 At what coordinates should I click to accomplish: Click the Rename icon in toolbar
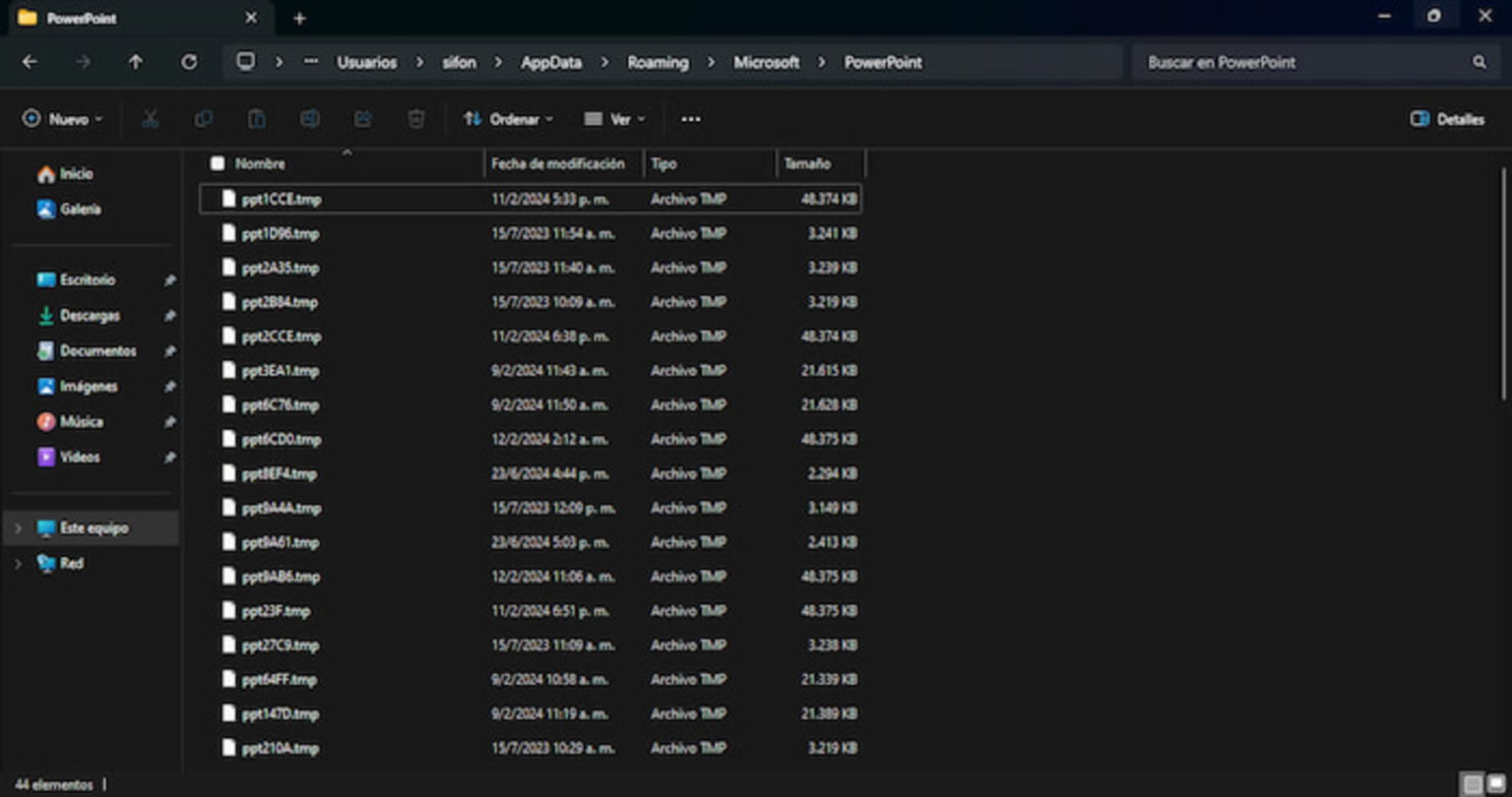point(310,119)
